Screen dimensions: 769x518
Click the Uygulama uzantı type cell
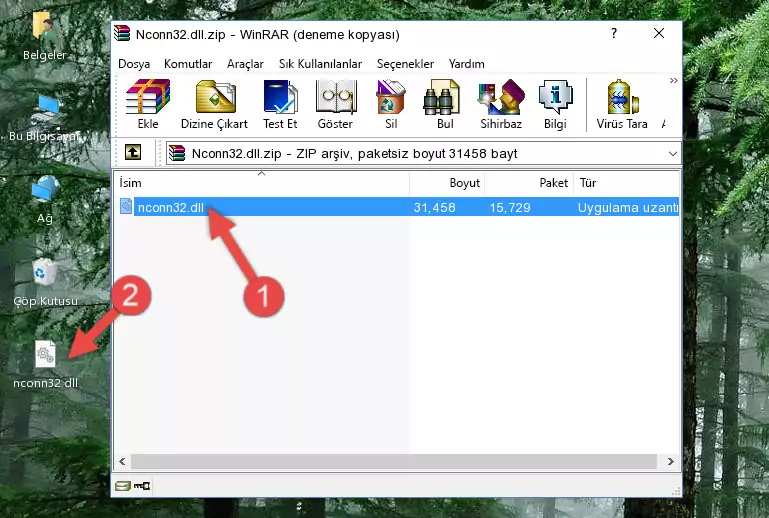pyautogui.click(x=628, y=207)
